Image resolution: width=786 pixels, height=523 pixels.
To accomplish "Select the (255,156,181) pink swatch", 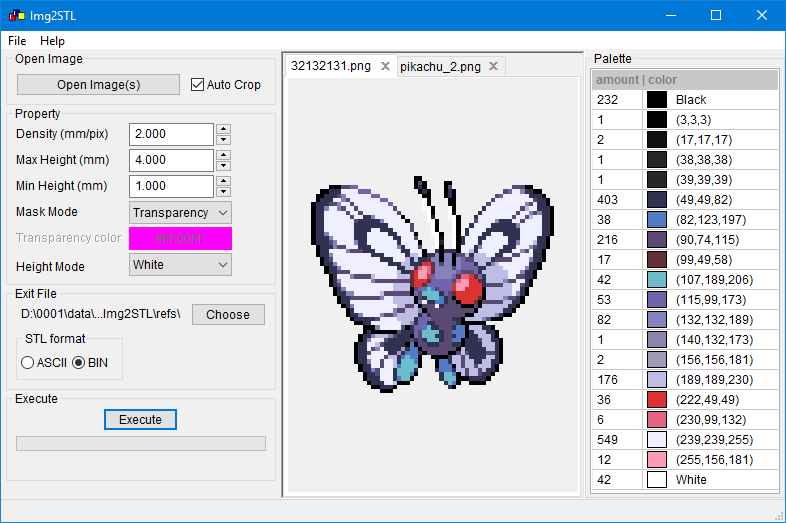I will [x=657, y=460].
